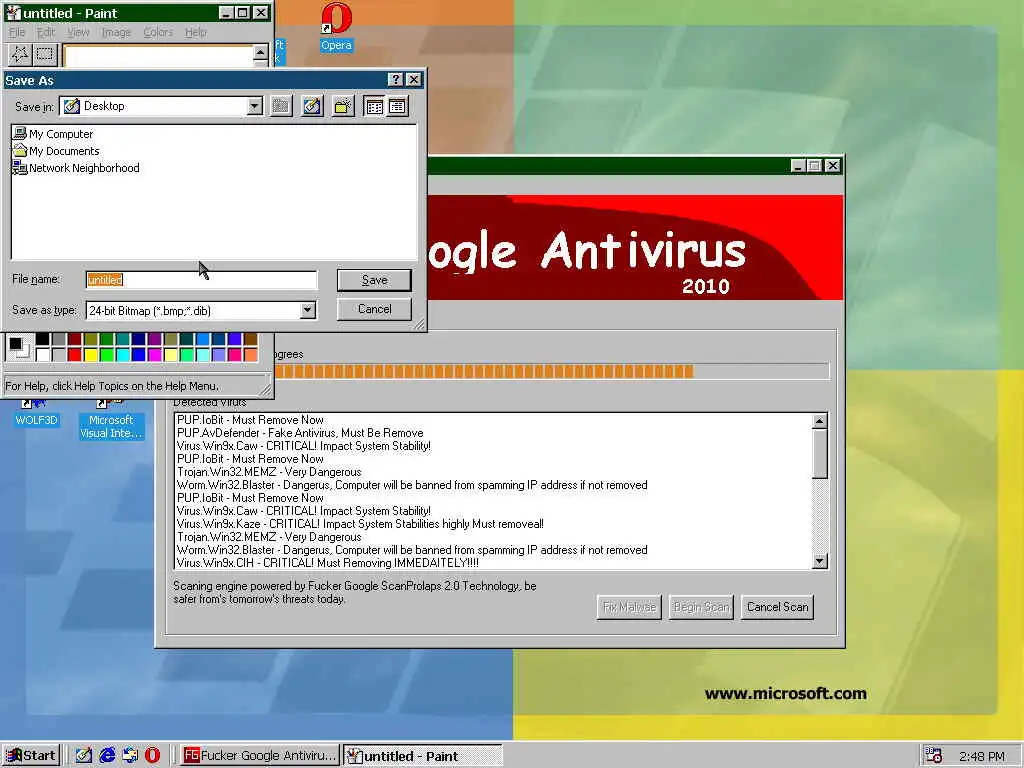Open Paint's Edit menu
This screenshot has height=768, width=1024.
[x=46, y=32]
